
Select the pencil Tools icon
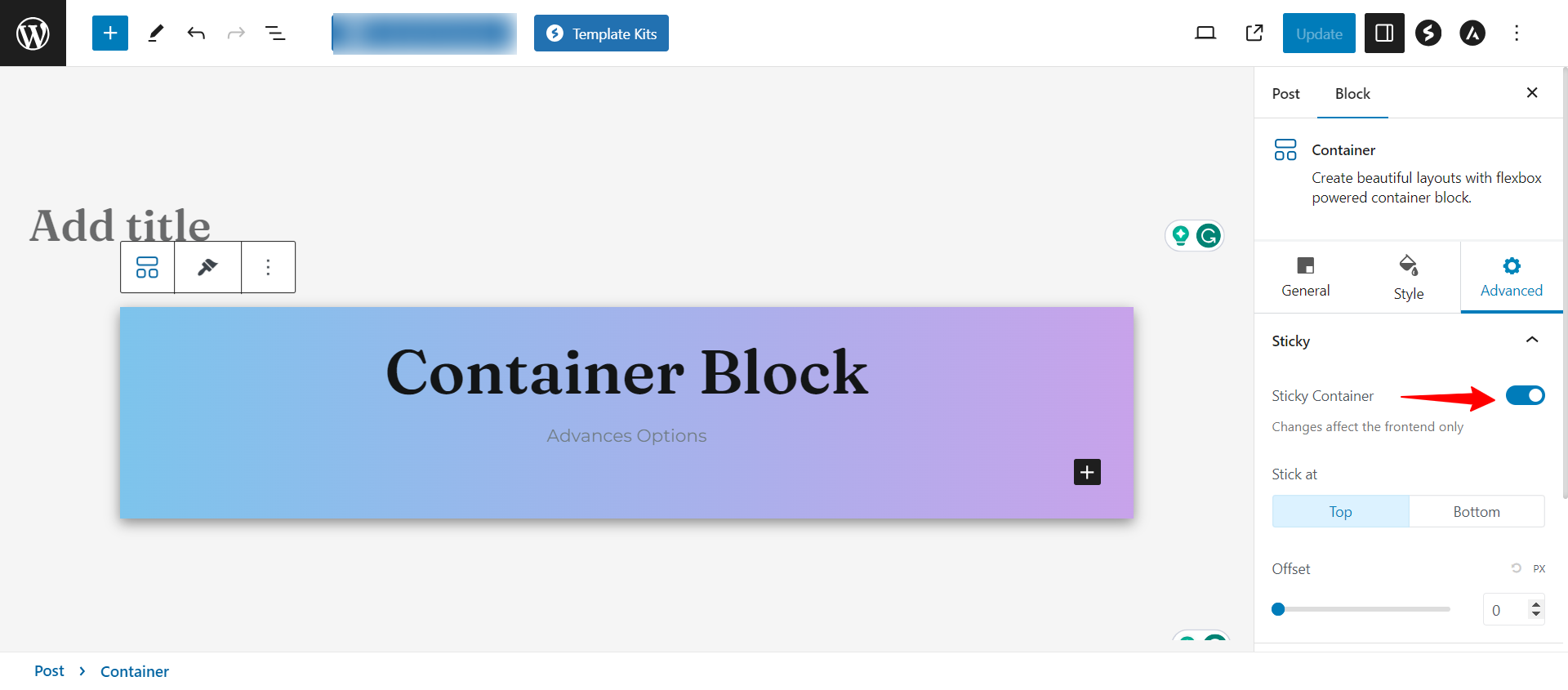coord(155,33)
